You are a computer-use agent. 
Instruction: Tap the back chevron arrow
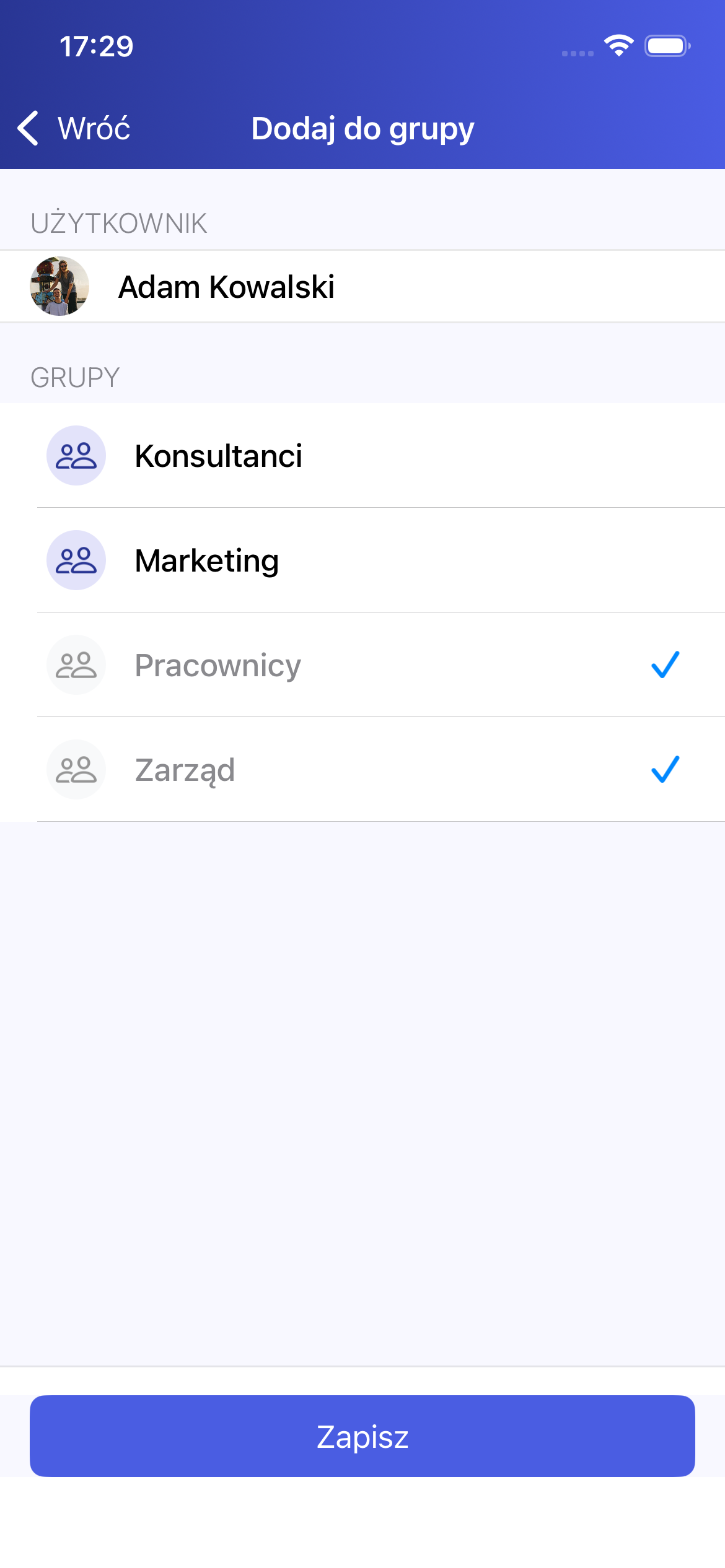[x=29, y=128]
